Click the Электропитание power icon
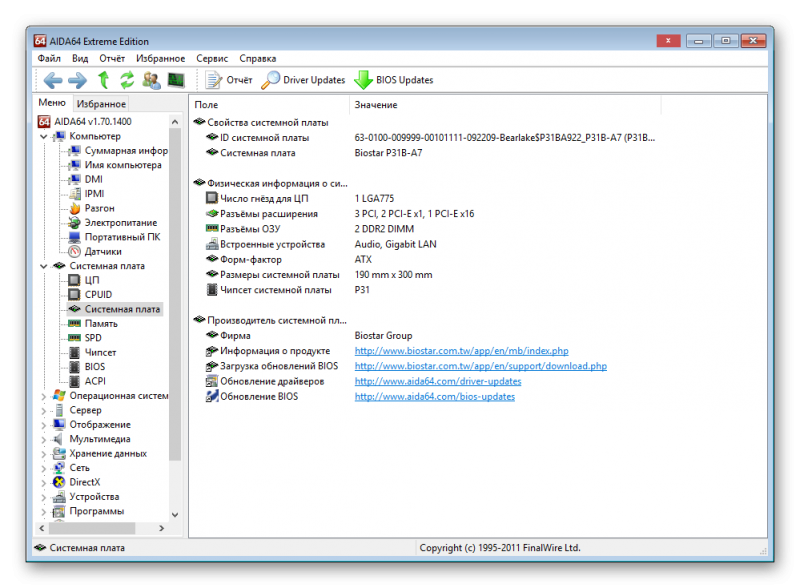The image size is (800, 588). [x=75, y=223]
